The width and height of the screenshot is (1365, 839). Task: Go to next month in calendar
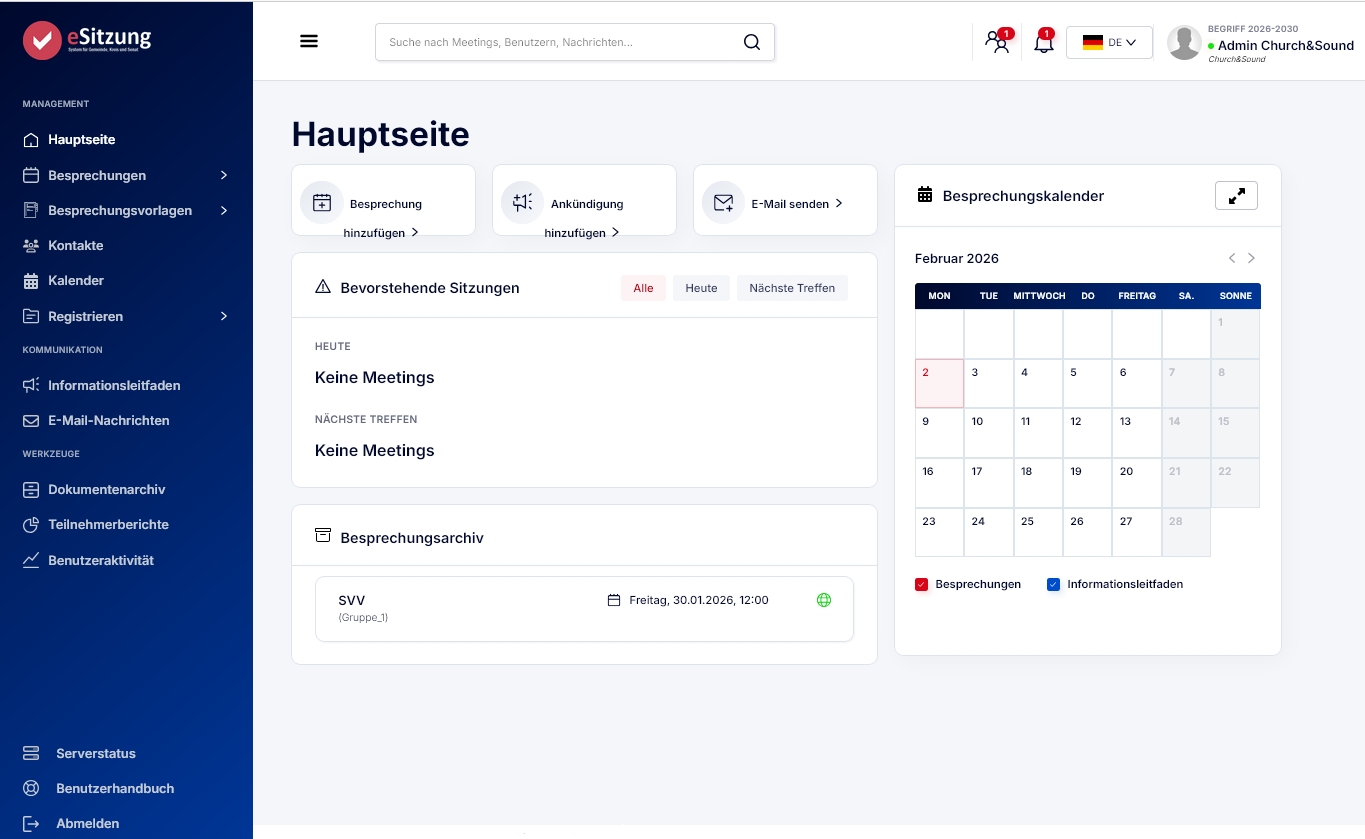[x=1251, y=258]
